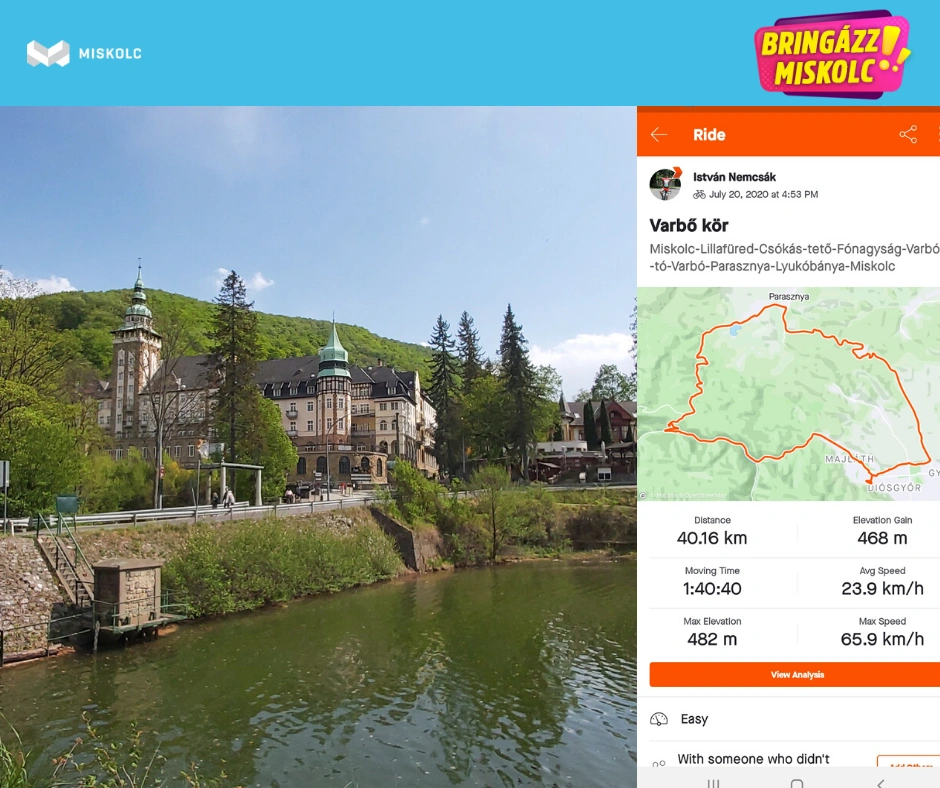
Task: Tap the Avg Speed 23.9 km/h value
Action: coord(882,588)
